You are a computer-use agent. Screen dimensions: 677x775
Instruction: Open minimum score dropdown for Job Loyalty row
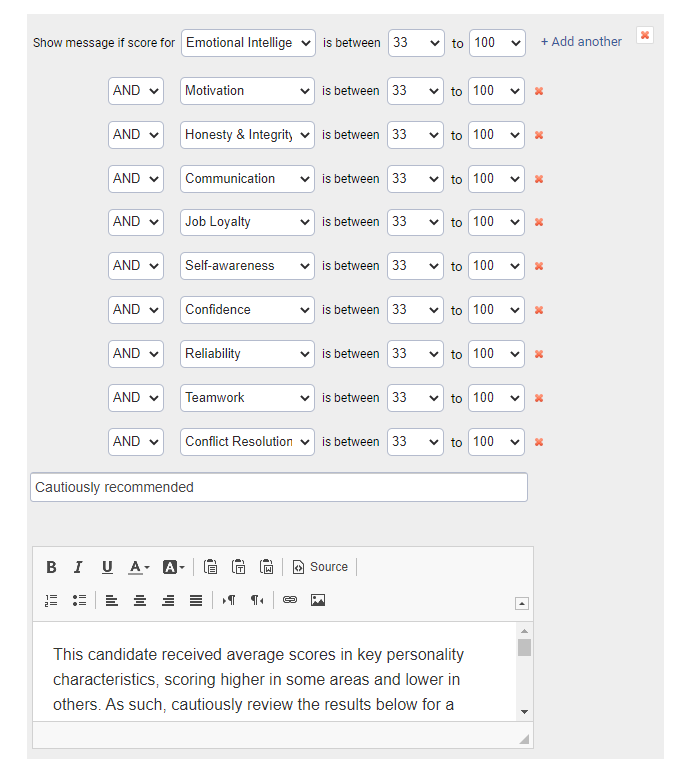pyautogui.click(x=415, y=222)
